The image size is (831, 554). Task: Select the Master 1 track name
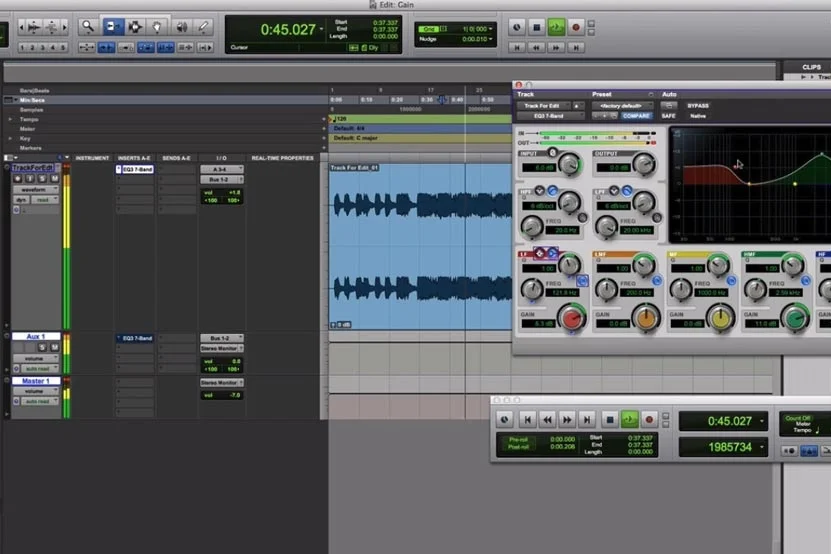coord(36,381)
